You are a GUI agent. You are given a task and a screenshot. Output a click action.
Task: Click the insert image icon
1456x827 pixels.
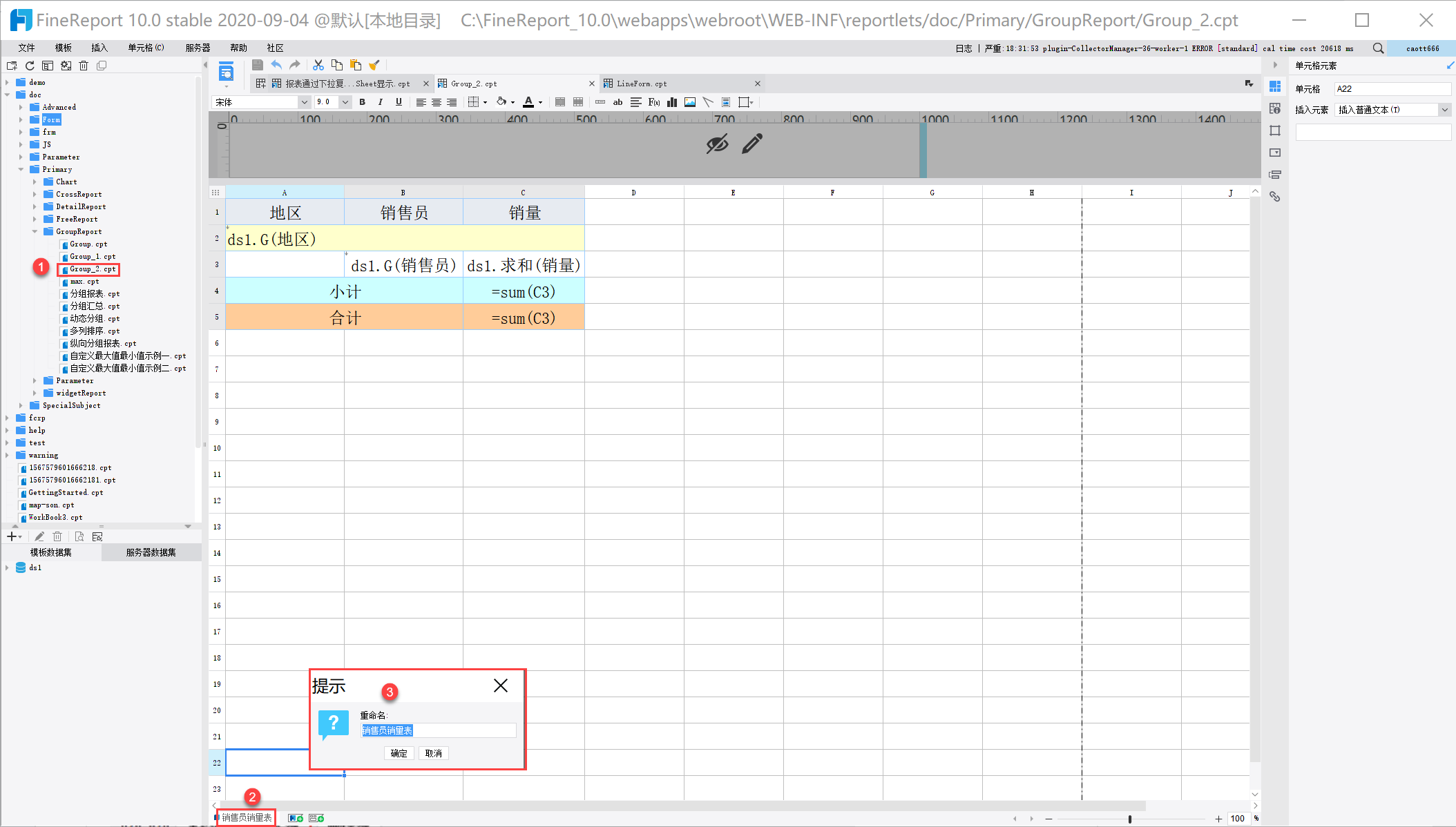tap(689, 102)
